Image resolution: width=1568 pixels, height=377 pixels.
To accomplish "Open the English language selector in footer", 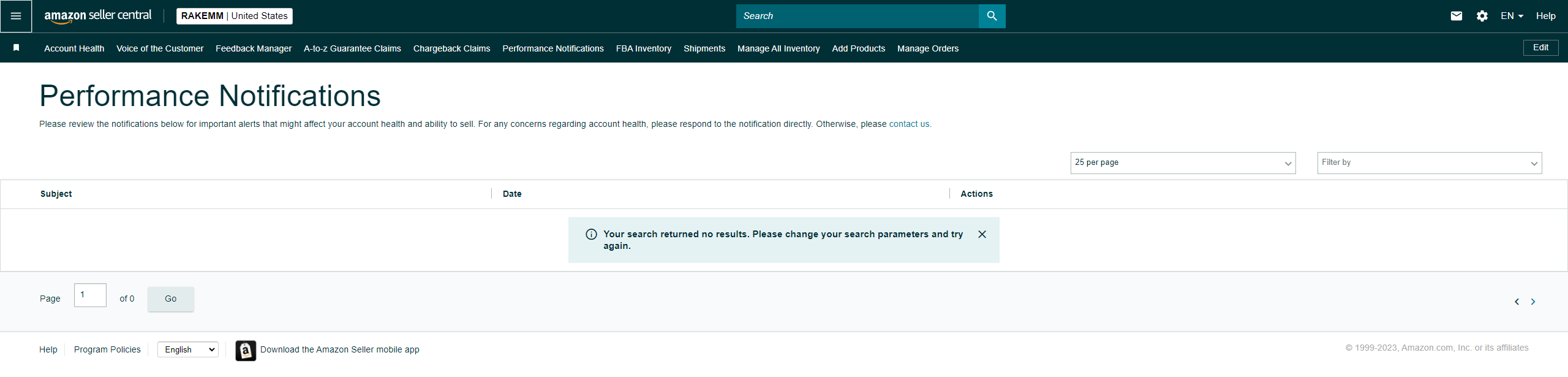I will tap(188, 349).
